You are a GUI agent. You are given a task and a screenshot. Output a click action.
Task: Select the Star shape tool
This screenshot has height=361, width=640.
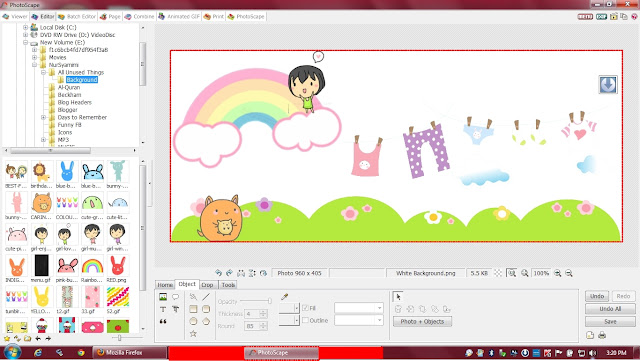(x=193, y=334)
